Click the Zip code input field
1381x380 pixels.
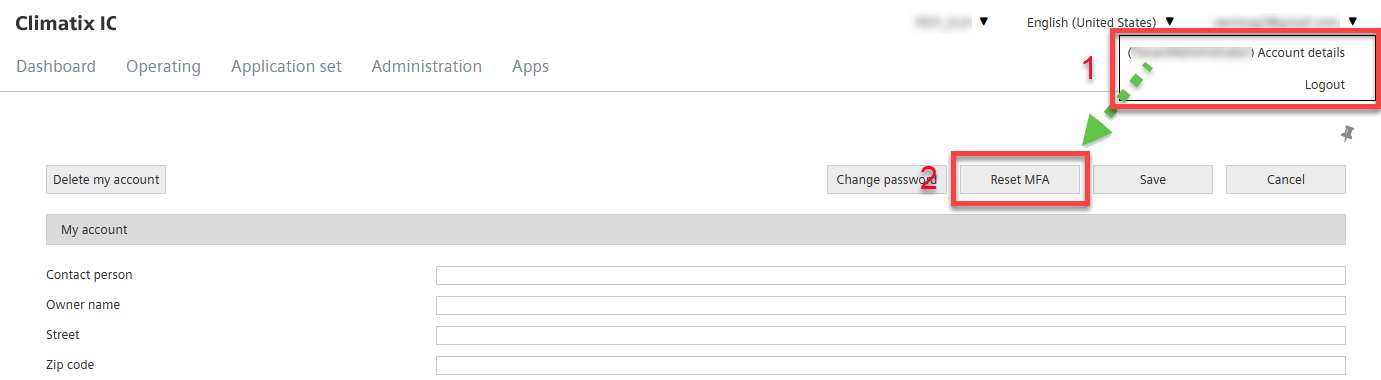point(891,365)
